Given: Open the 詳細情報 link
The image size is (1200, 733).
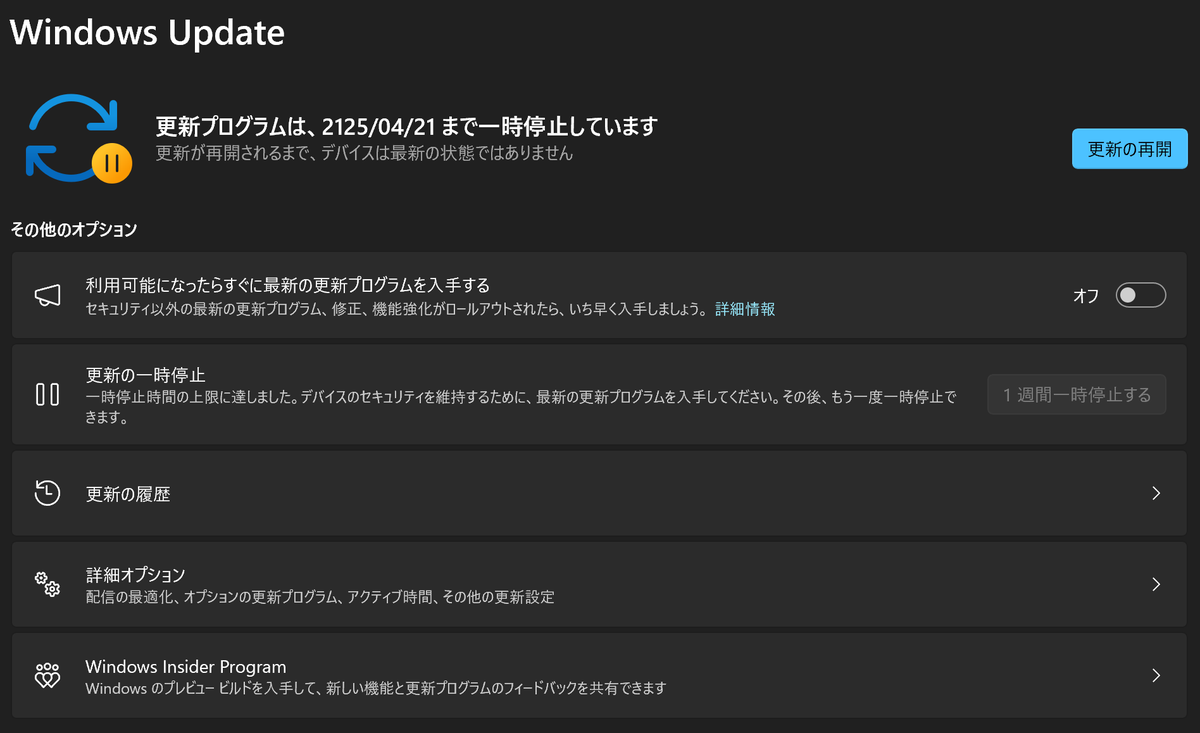Looking at the screenshot, I should click(x=744, y=310).
